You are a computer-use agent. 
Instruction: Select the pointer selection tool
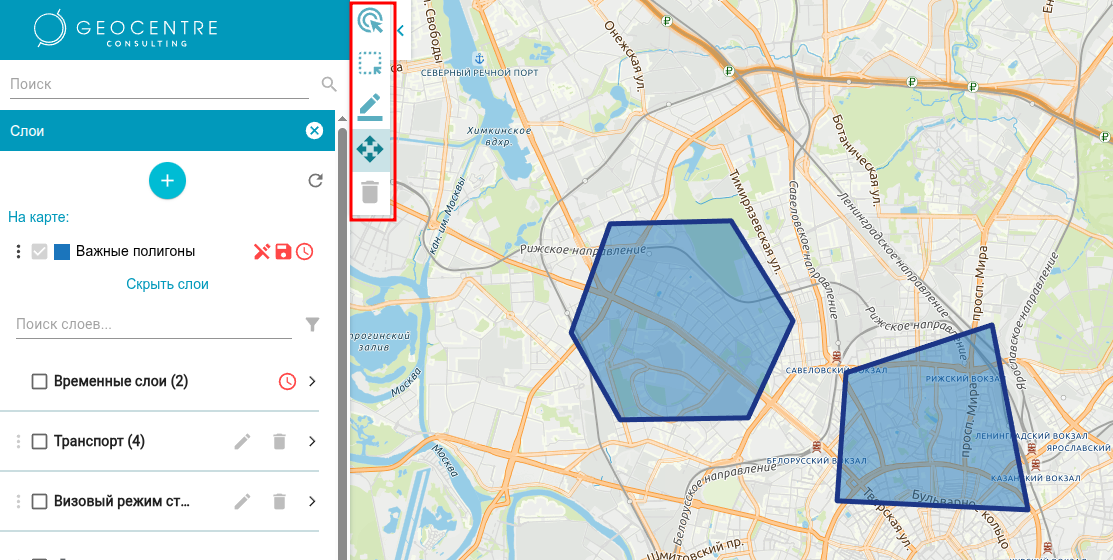[x=370, y=22]
